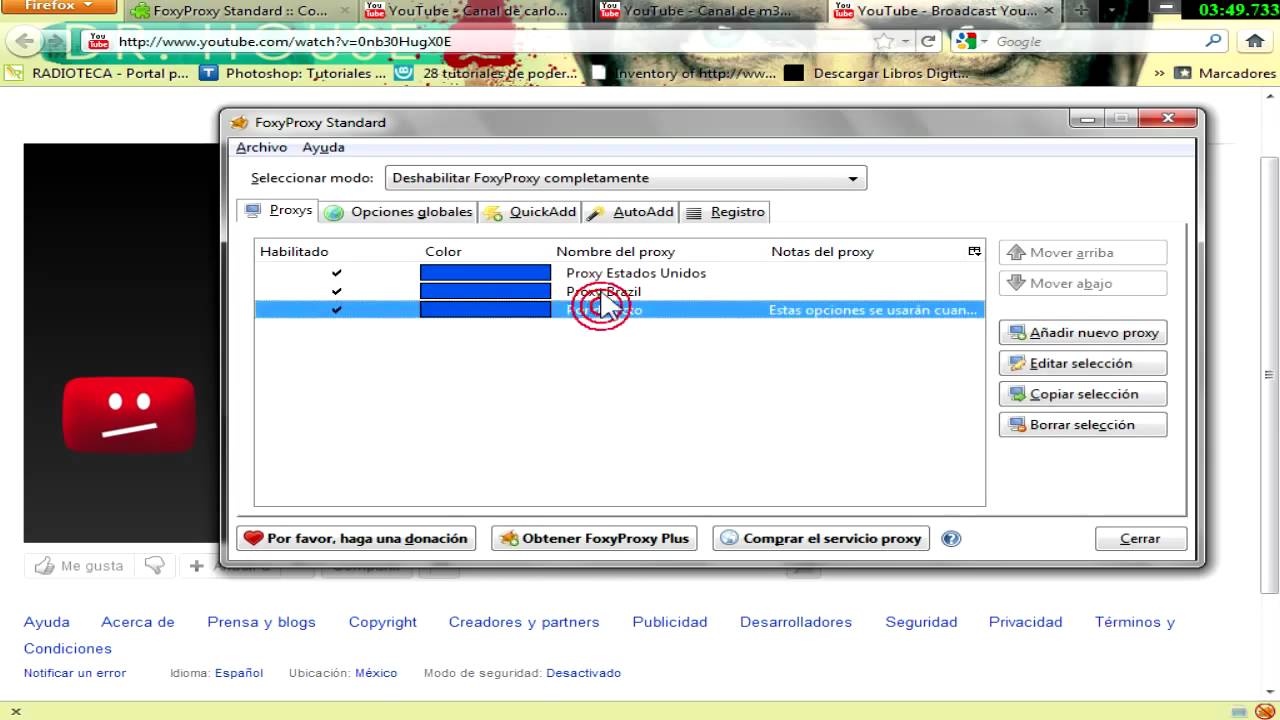The height and width of the screenshot is (720, 1280).
Task: Click Comprar el servicio proxy button
Action: point(821,538)
